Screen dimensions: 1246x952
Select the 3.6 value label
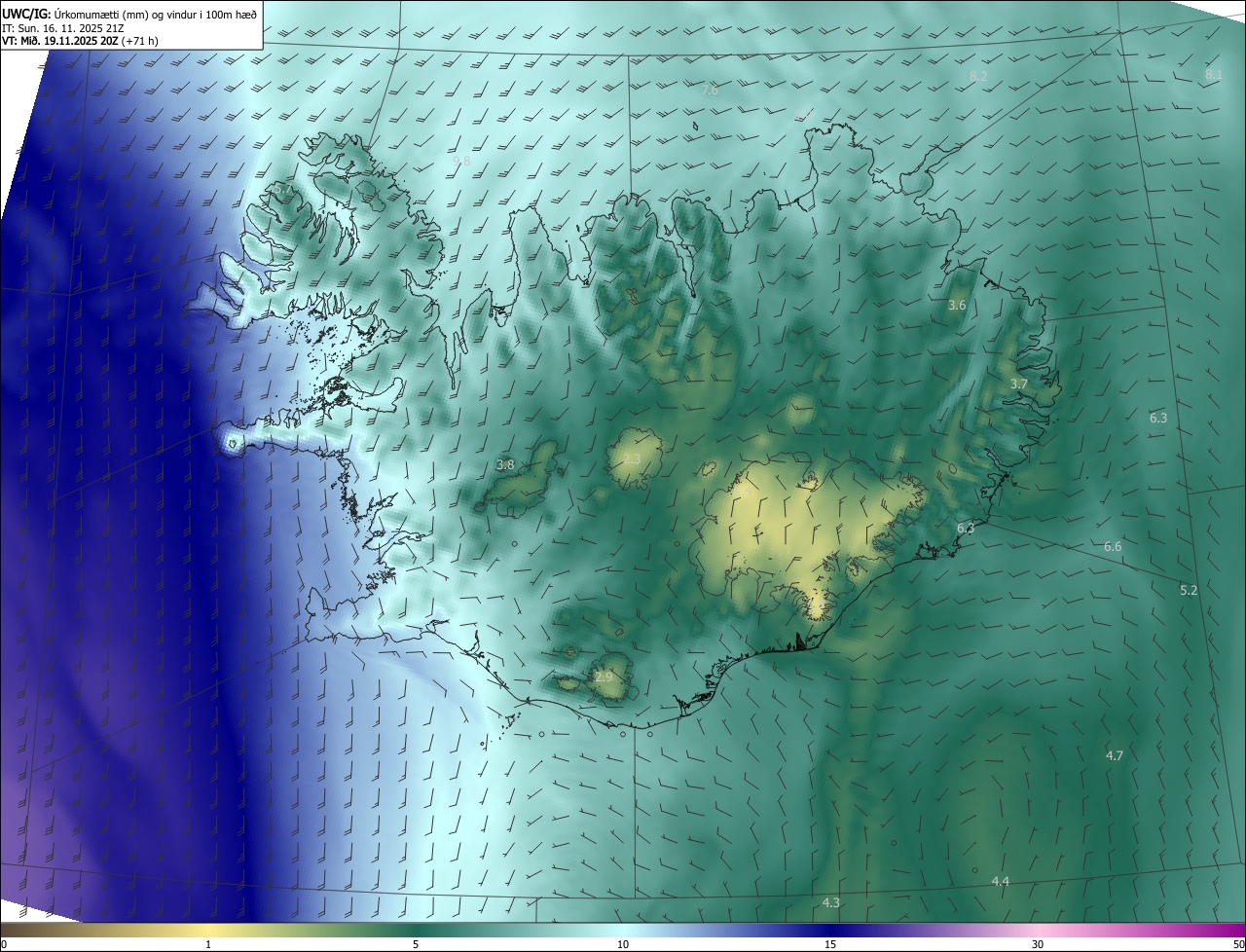point(957,306)
